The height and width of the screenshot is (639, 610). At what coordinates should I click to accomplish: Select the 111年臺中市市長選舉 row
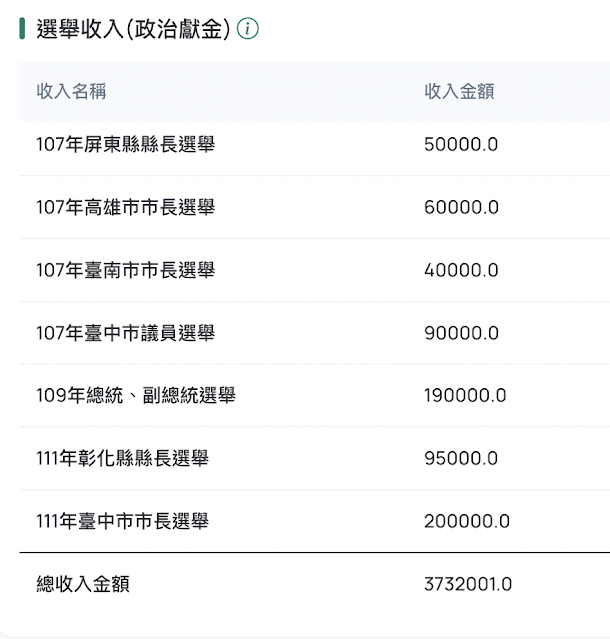click(314, 521)
